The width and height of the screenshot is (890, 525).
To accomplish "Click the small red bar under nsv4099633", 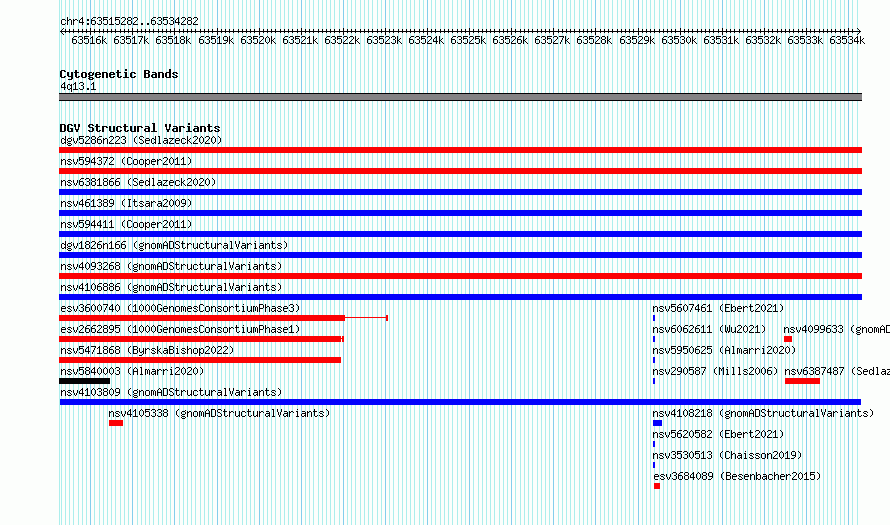I will [788, 339].
